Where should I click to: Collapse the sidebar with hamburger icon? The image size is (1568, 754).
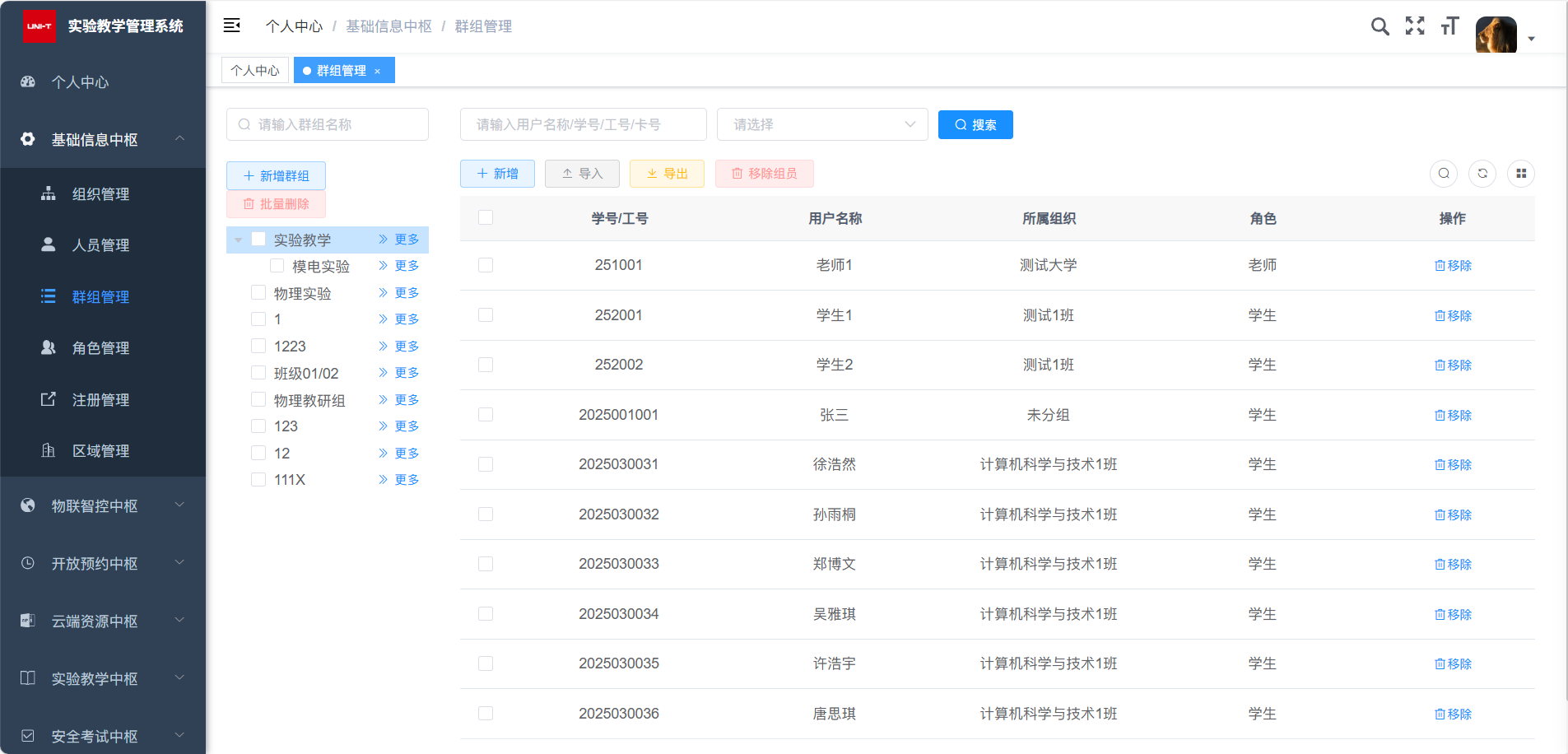tap(232, 26)
